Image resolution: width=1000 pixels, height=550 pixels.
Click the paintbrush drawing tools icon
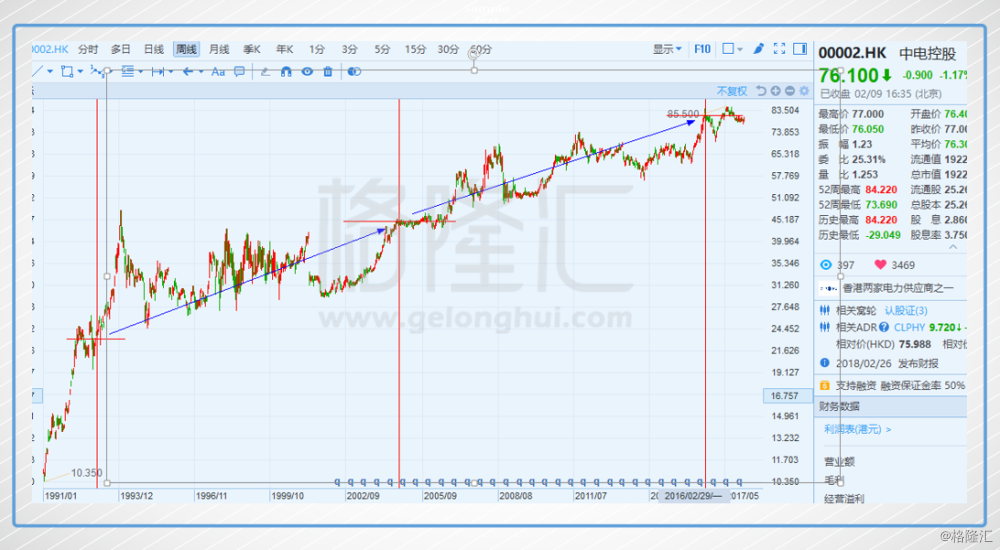click(x=758, y=48)
